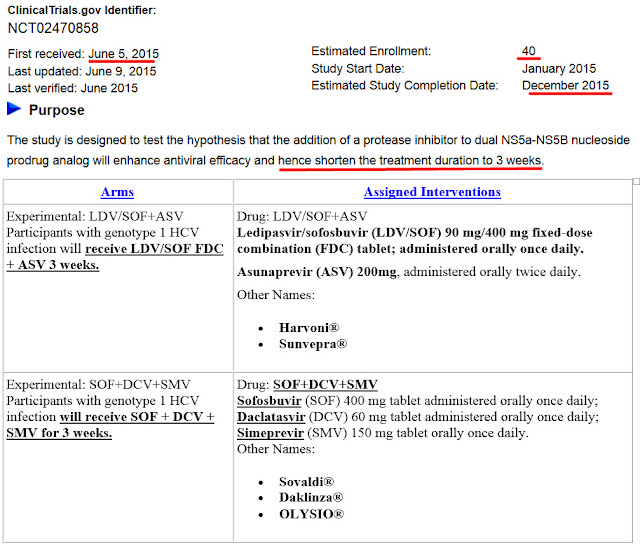Click the blue Purpose triangle icon
The image size is (640, 550).
tap(14, 109)
